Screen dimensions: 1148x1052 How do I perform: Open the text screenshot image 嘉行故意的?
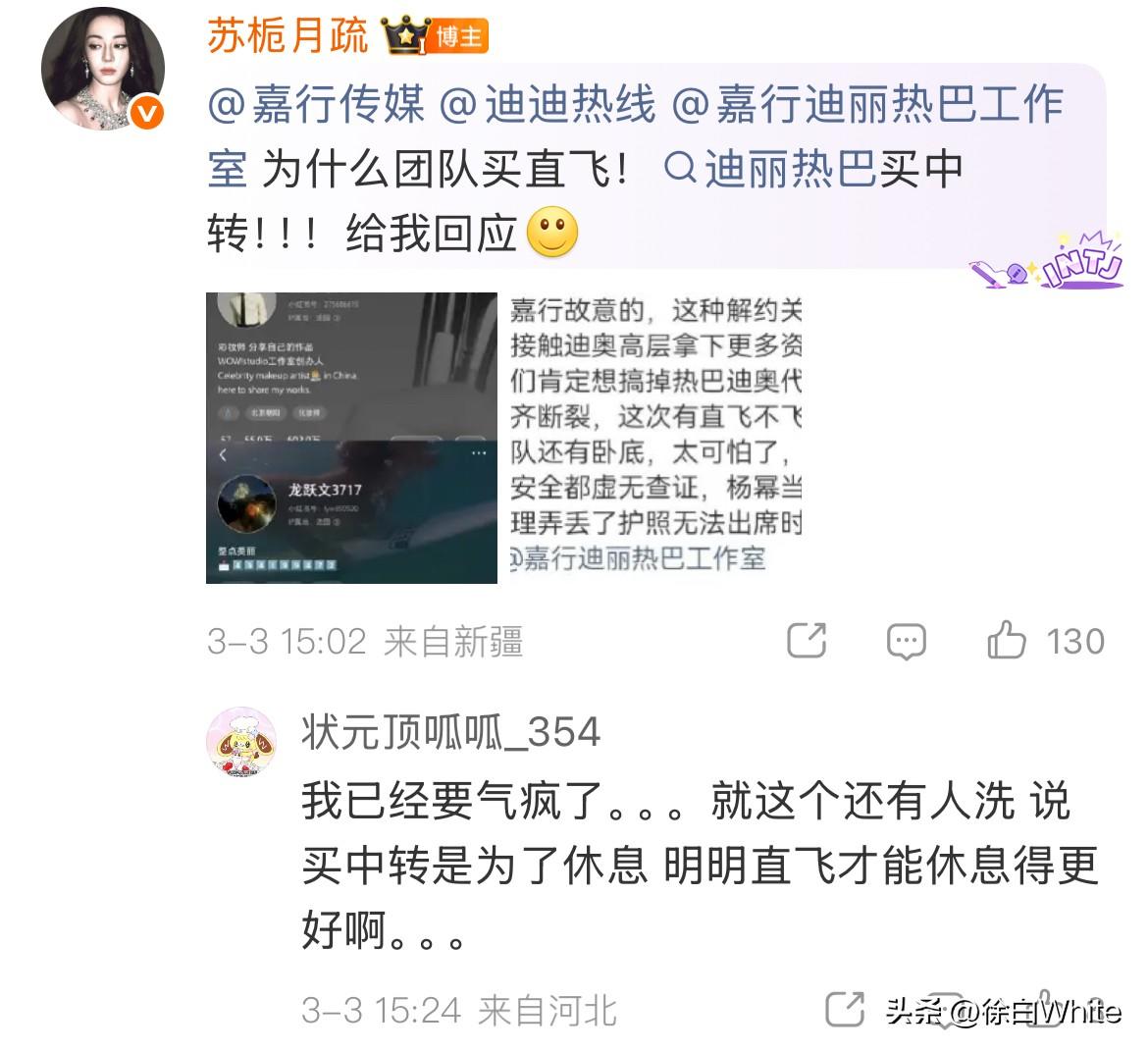[x=655, y=438]
